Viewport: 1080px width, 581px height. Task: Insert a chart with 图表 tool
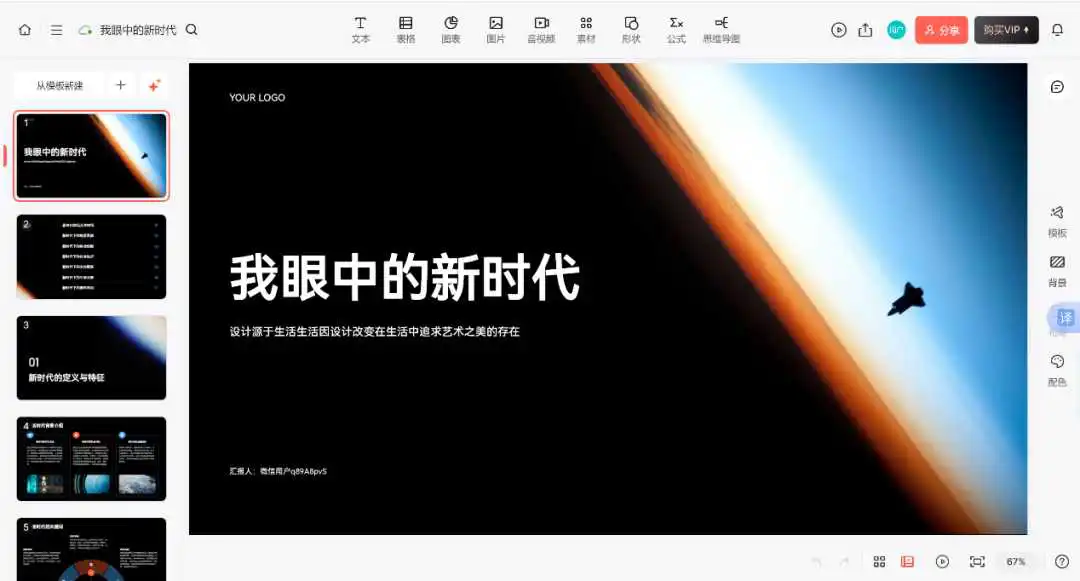tap(450, 30)
